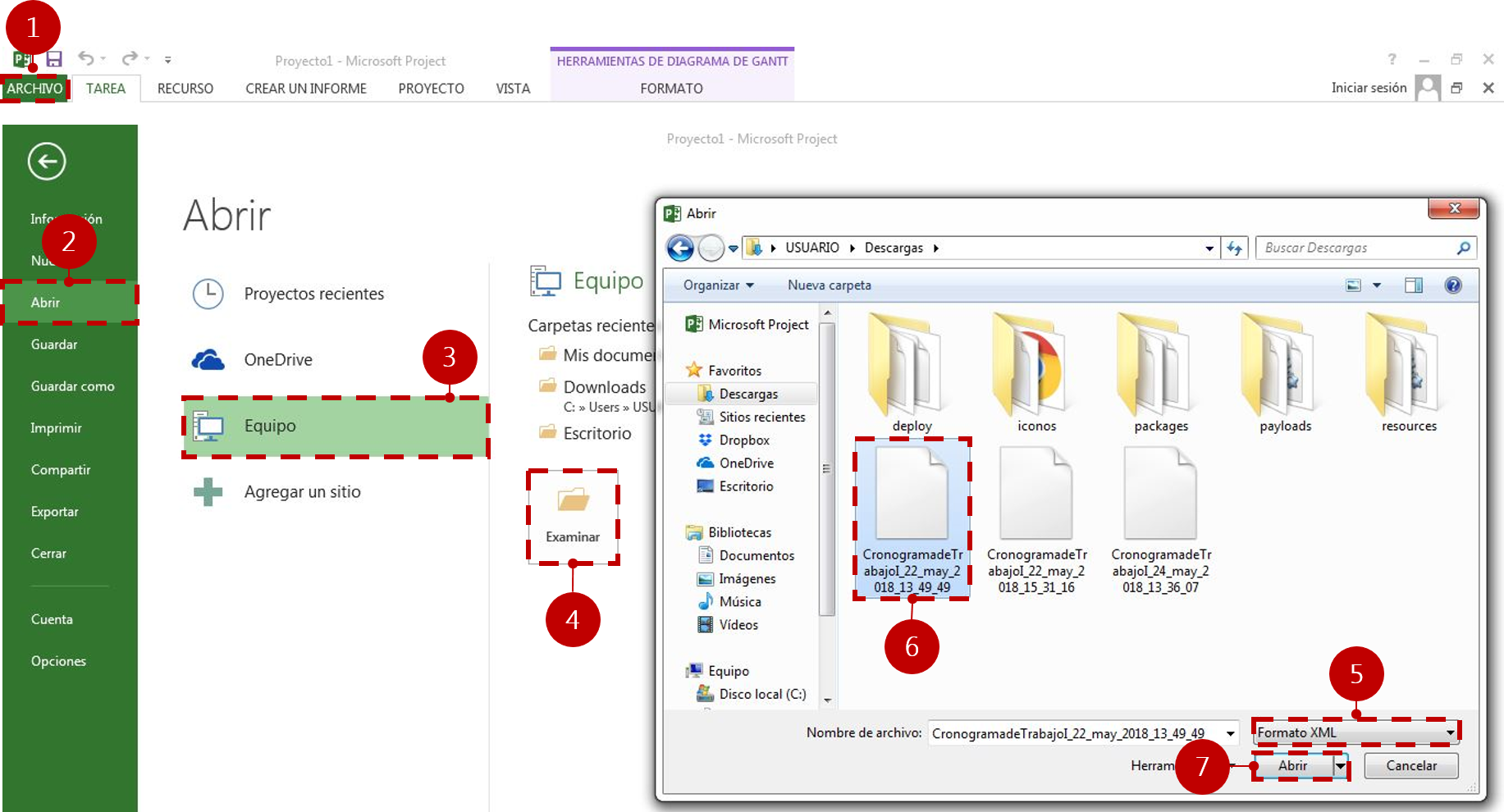The image size is (1504, 812).
Task: Expand the Formato XML file type dropdown
Action: (x=1450, y=732)
